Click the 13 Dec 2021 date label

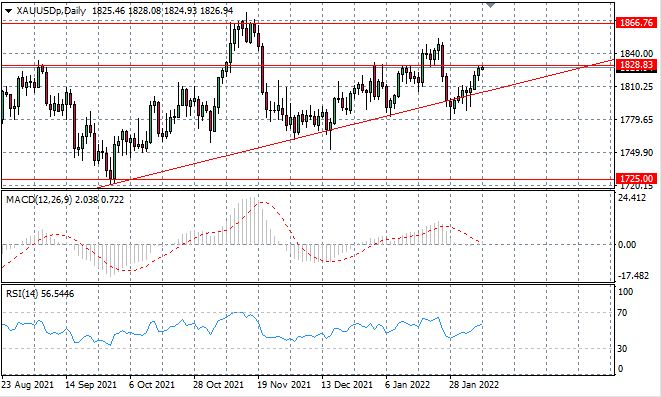pyautogui.click(x=347, y=385)
